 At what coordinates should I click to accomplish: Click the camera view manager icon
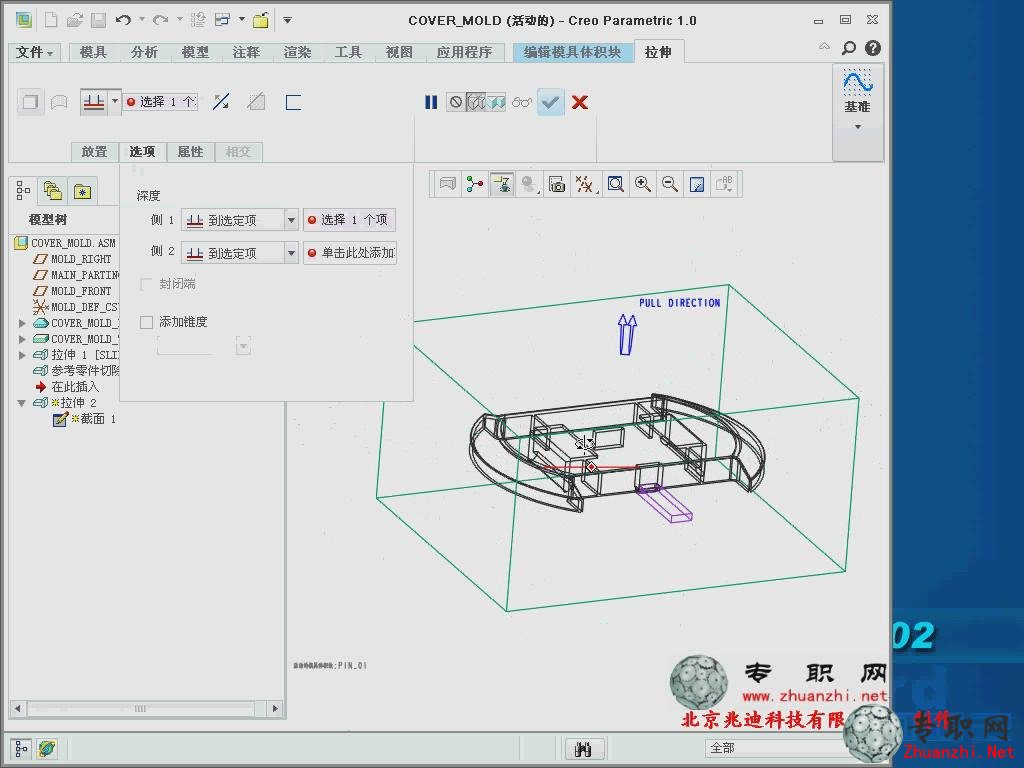coord(556,184)
